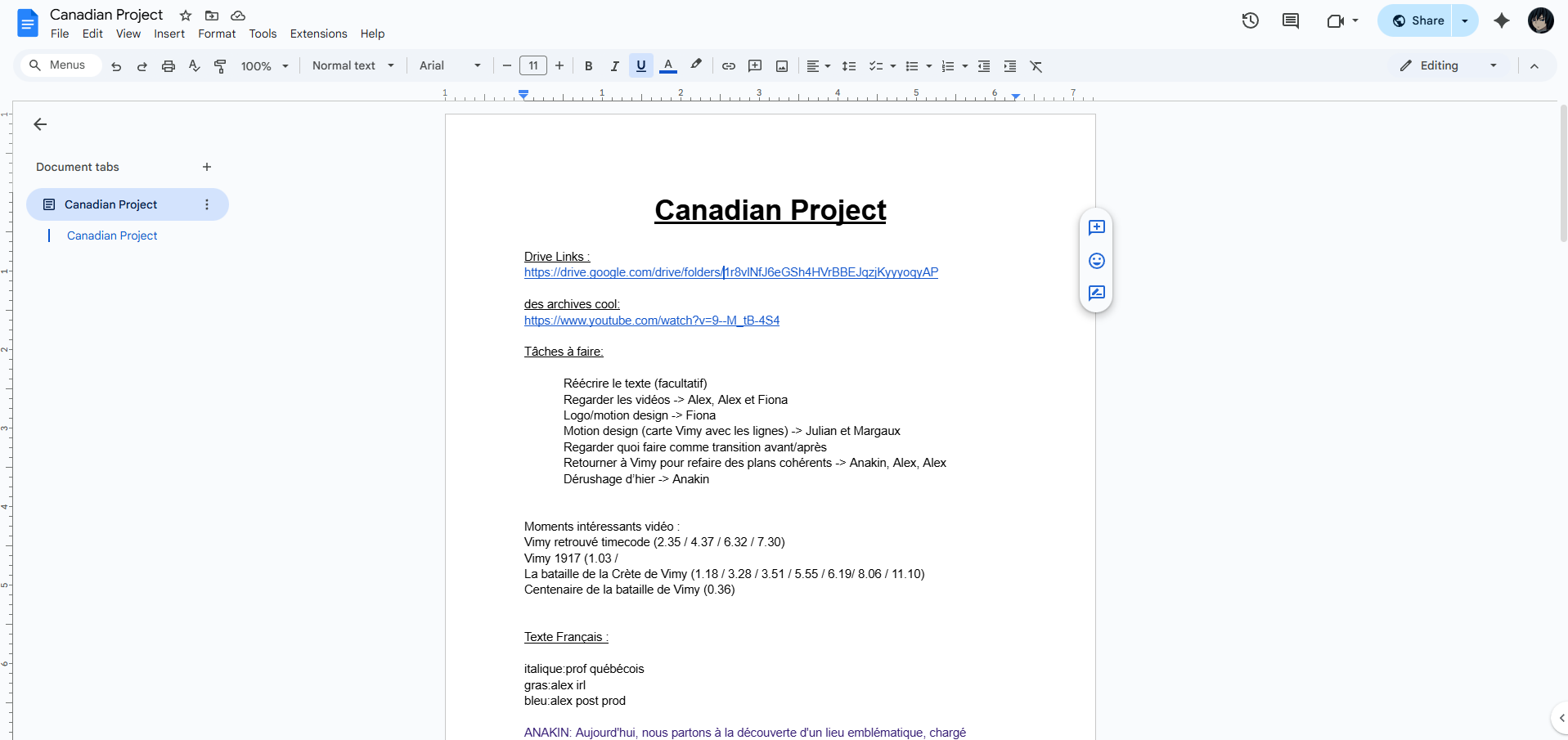Open the Arial font dropdown

tap(450, 65)
